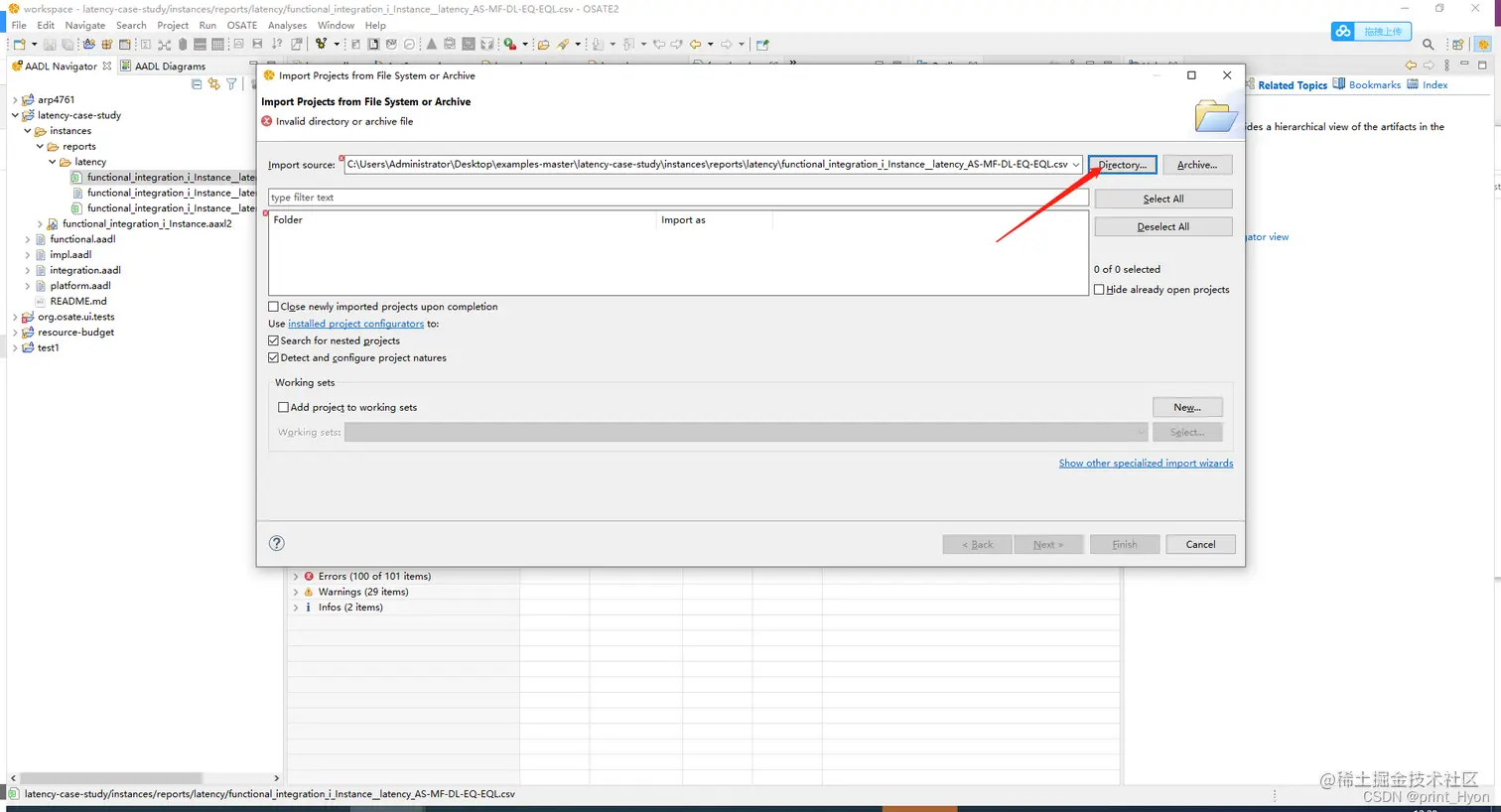Maximize the Help view panel
Screen dimensions: 1501x812
pos(1483,66)
